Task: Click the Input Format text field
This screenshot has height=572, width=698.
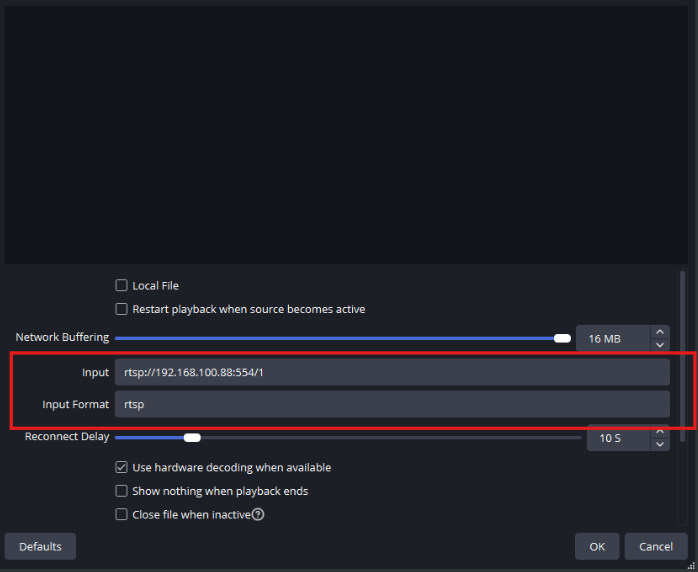Action: tap(390, 404)
